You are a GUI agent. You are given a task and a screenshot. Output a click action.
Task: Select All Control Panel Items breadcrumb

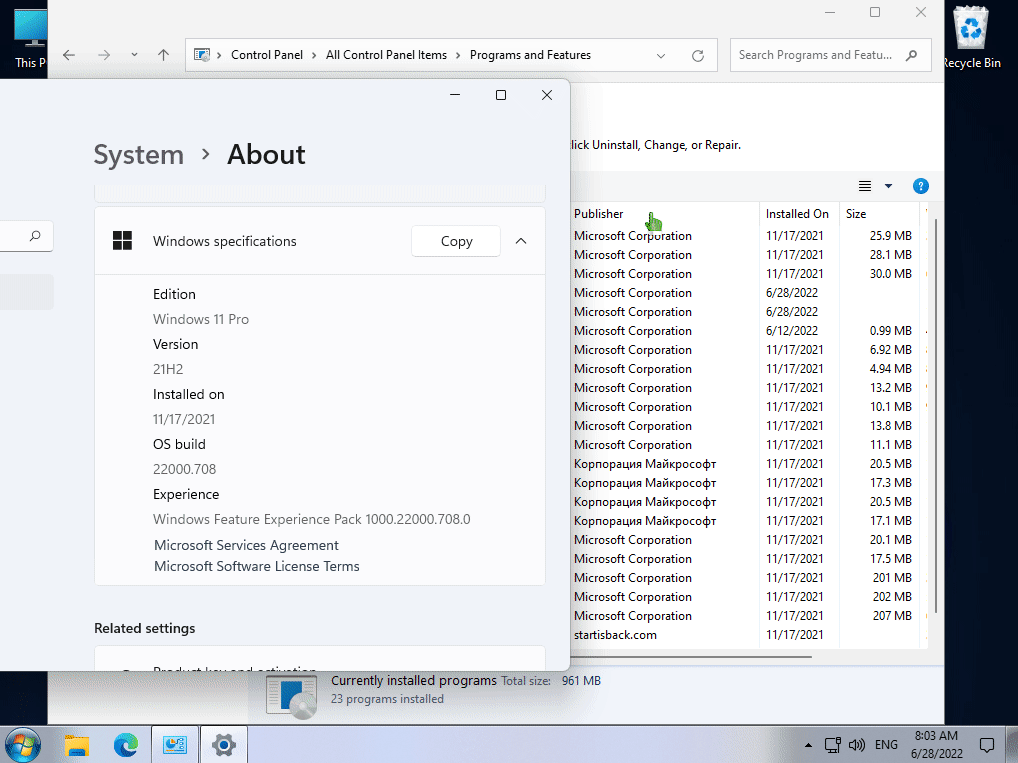(386, 55)
